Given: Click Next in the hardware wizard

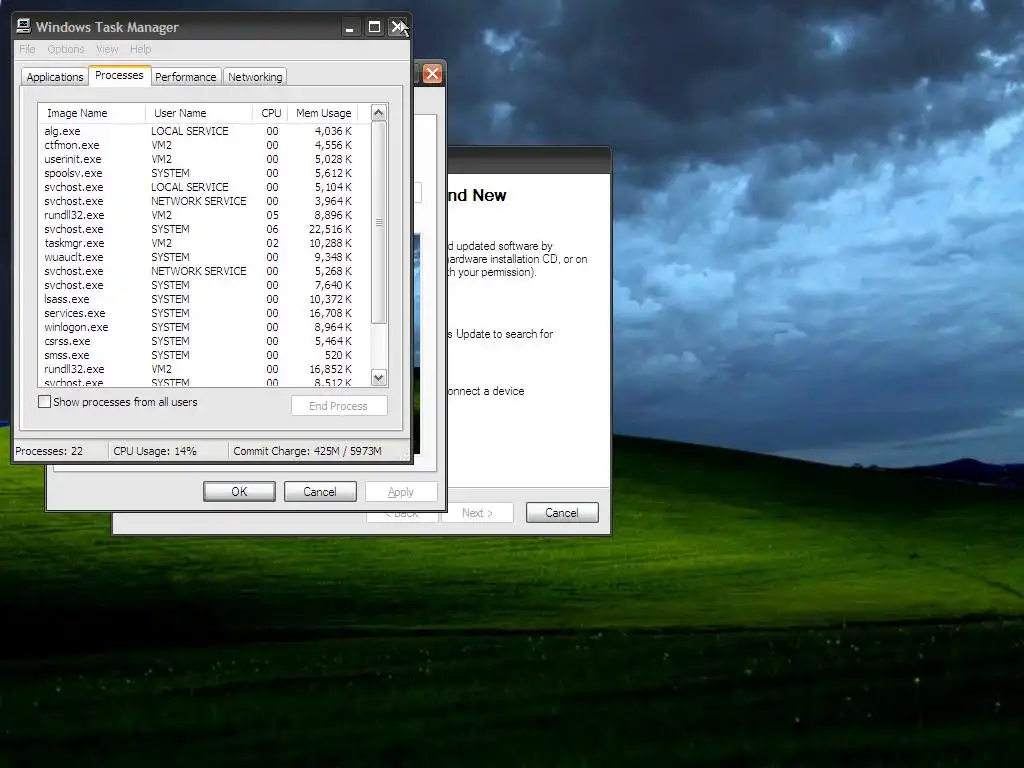Looking at the screenshot, I should 477,513.
